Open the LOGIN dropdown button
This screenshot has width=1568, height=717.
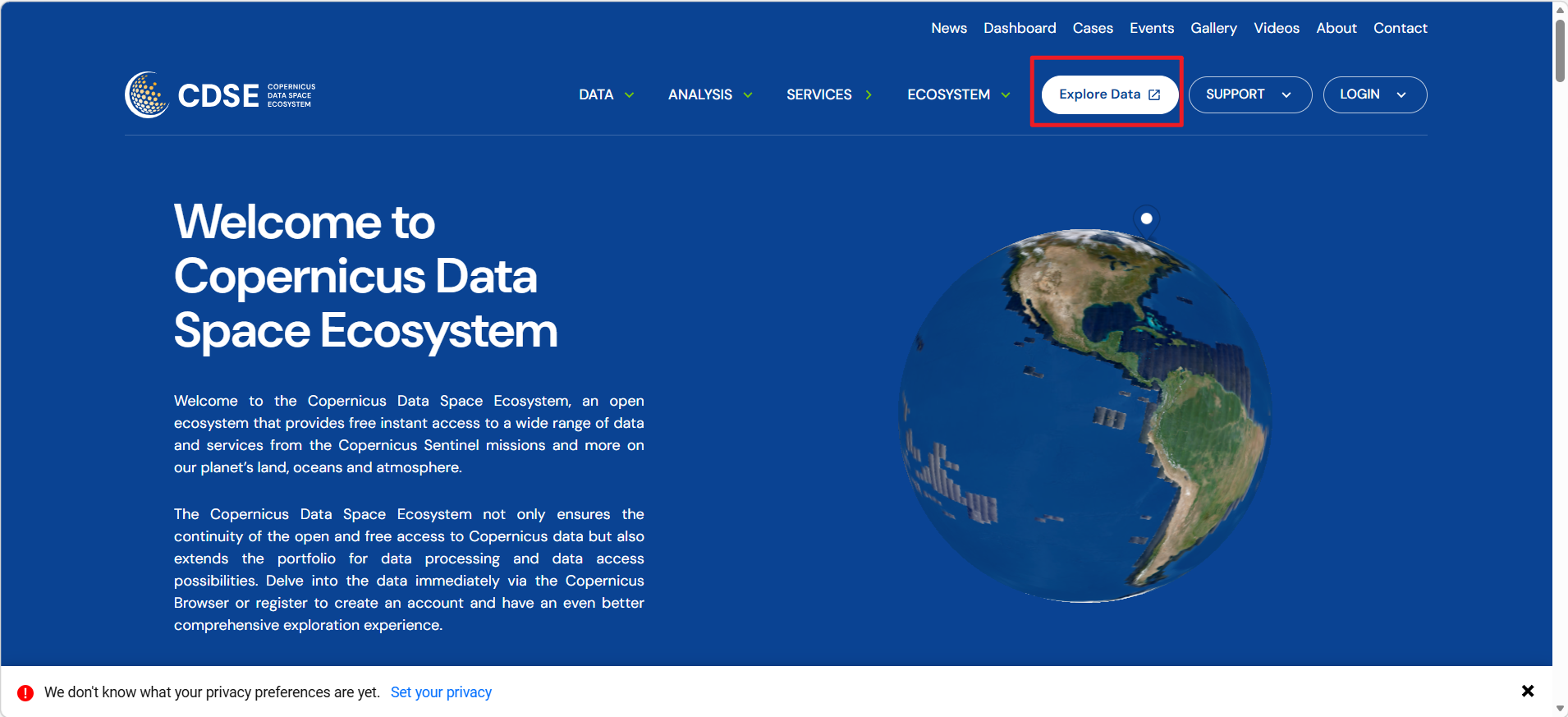pyautogui.click(x=1375, y=94)
